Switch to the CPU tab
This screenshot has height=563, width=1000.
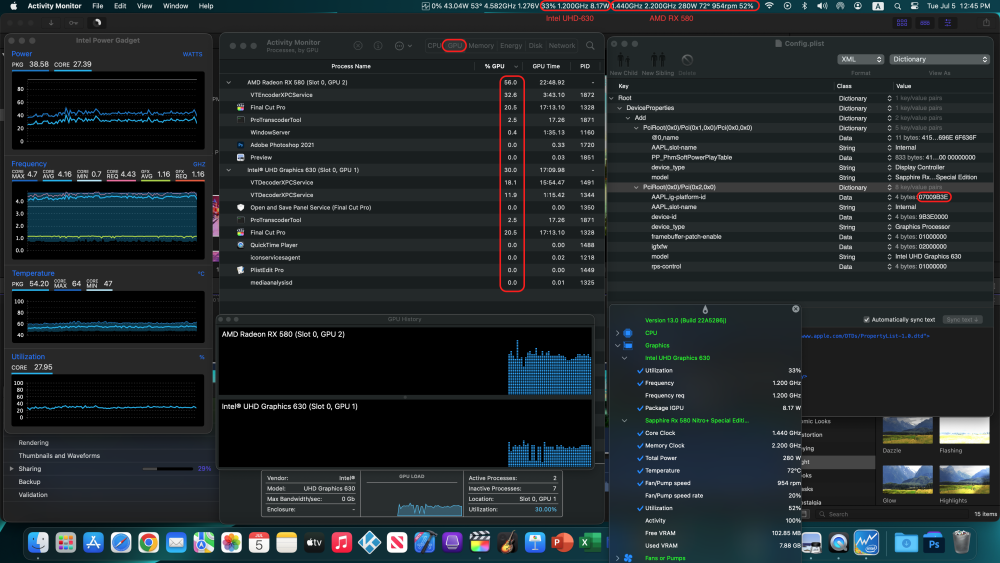[434, 46]
